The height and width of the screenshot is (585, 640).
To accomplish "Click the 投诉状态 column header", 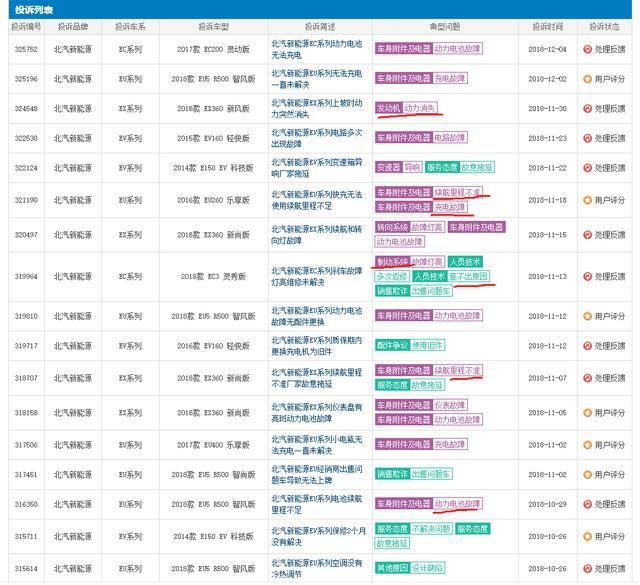I will 604,27.
